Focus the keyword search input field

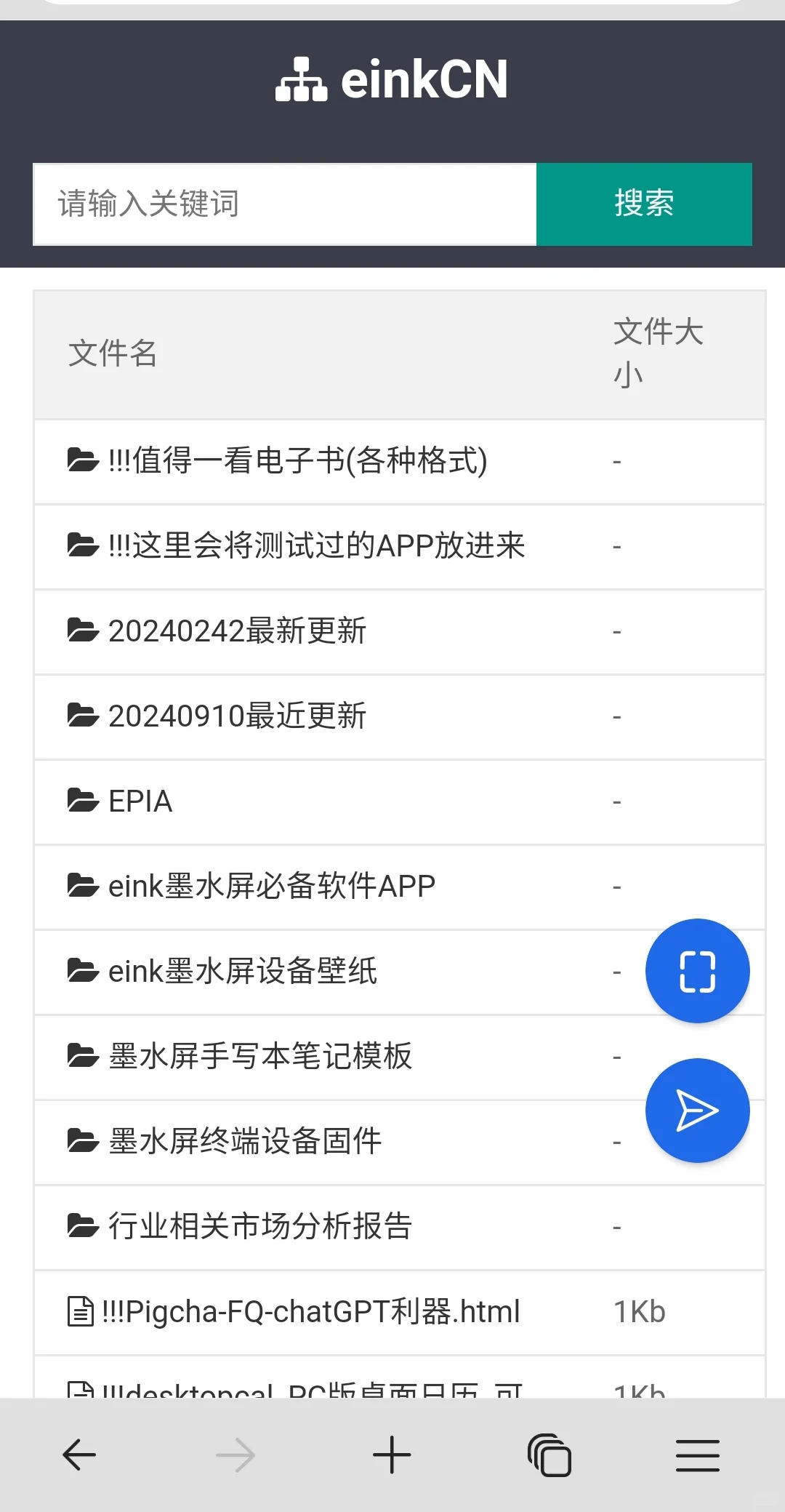click(285, 204)
